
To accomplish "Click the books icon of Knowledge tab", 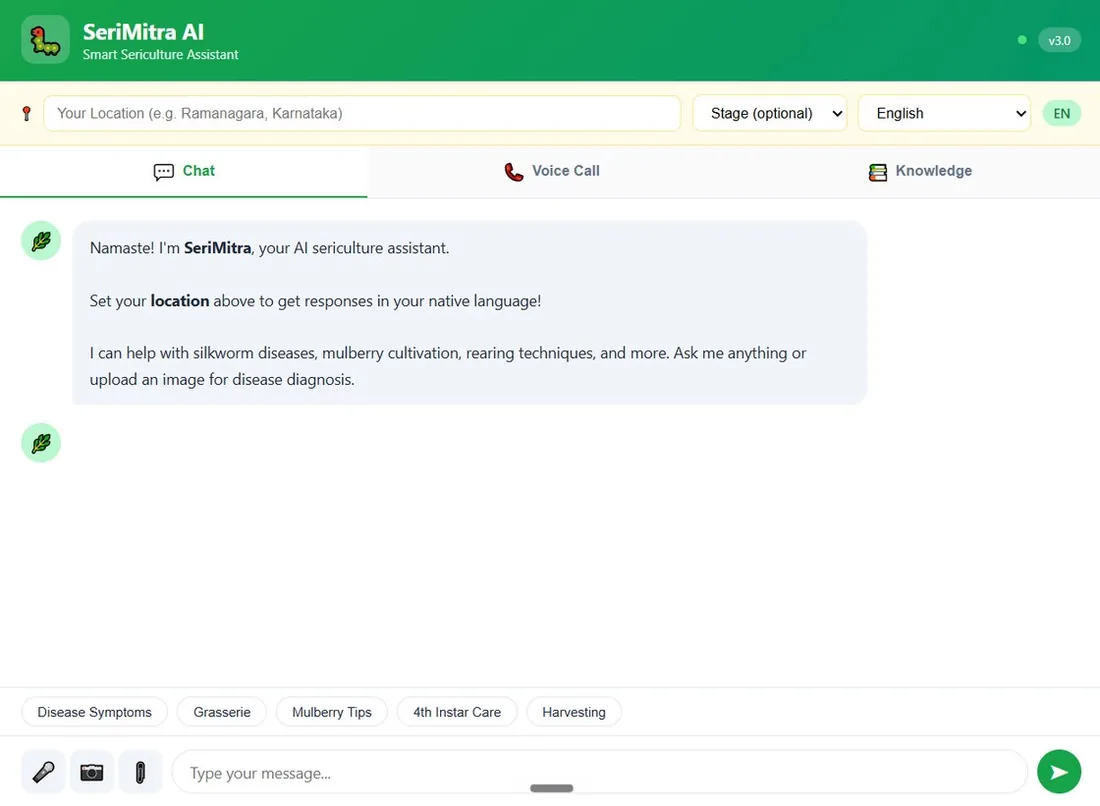I will point(878,172).
